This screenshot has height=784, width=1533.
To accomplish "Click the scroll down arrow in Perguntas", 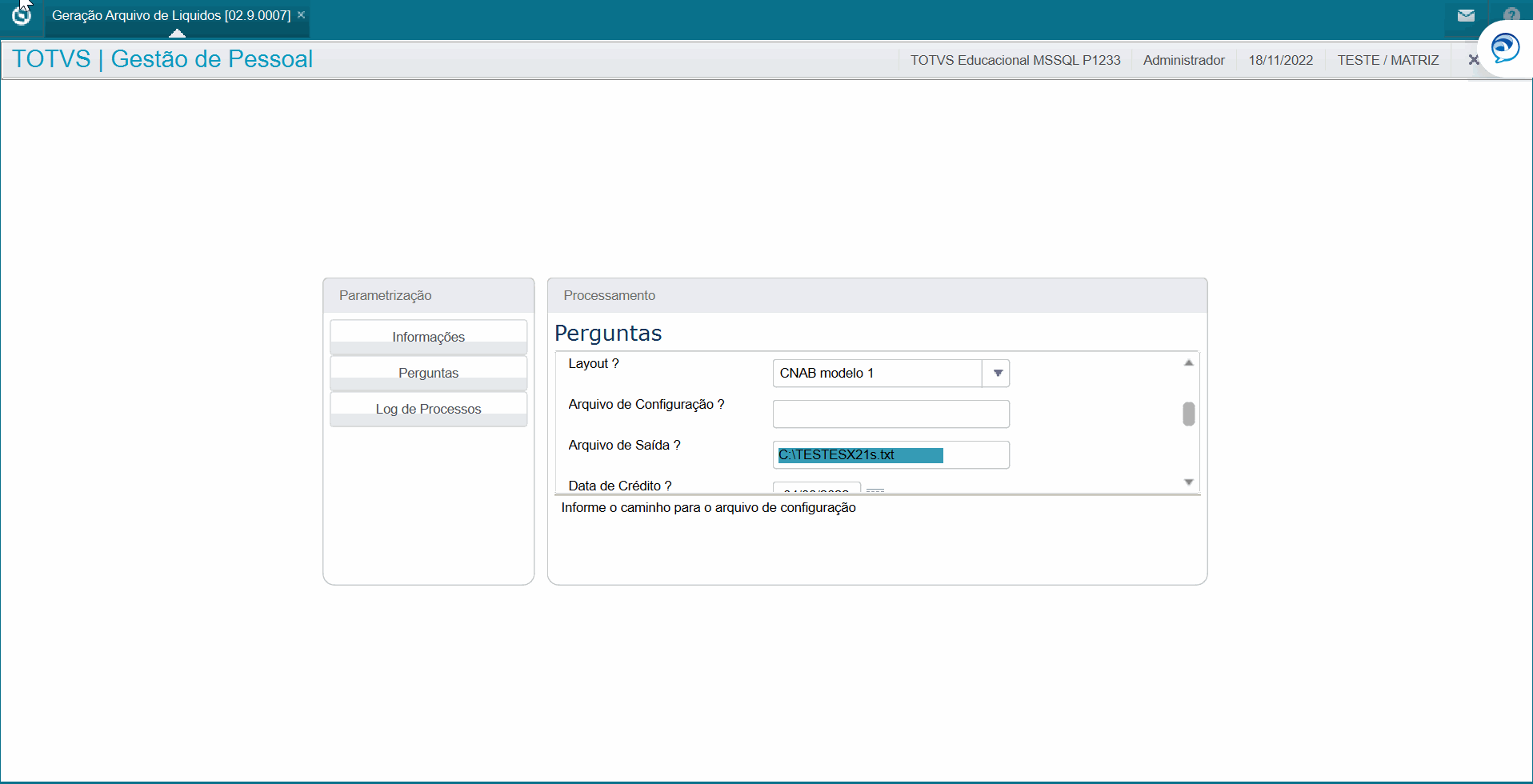I will pyautogui.click(x=1188, y=482).
